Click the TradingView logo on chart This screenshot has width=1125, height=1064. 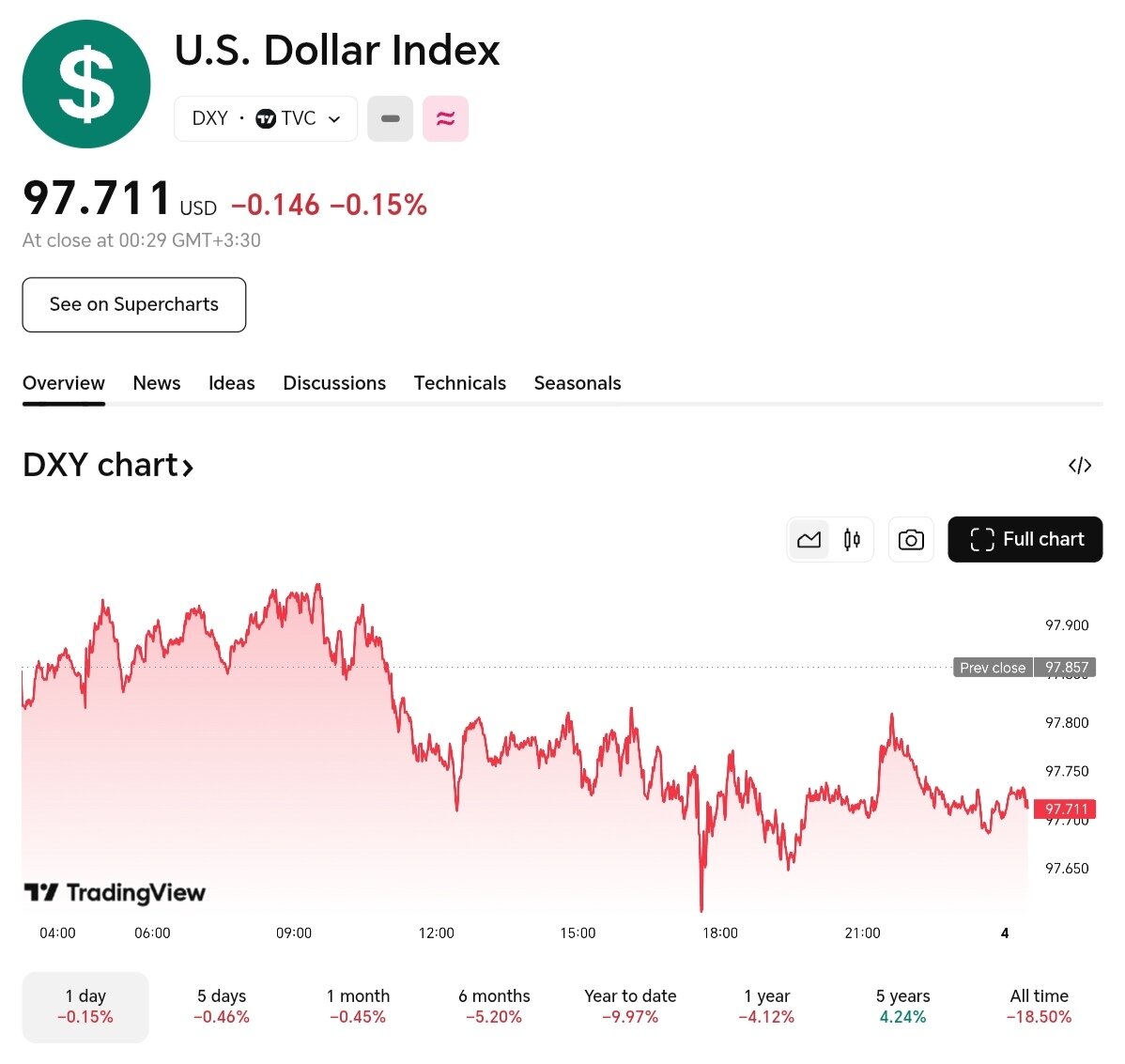[115, 892]
